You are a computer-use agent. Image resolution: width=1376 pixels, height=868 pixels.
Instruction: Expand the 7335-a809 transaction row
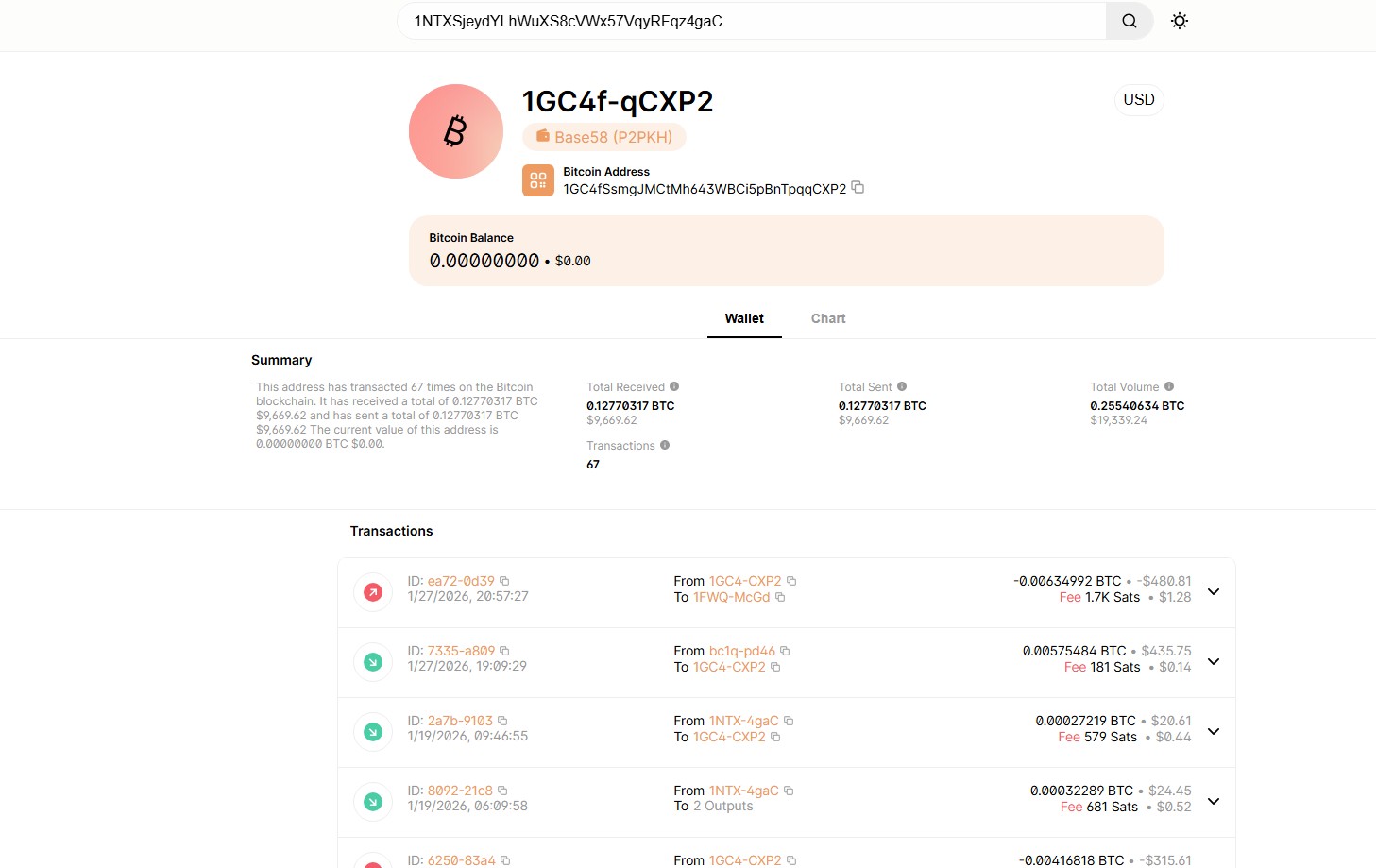point(1214,661)
